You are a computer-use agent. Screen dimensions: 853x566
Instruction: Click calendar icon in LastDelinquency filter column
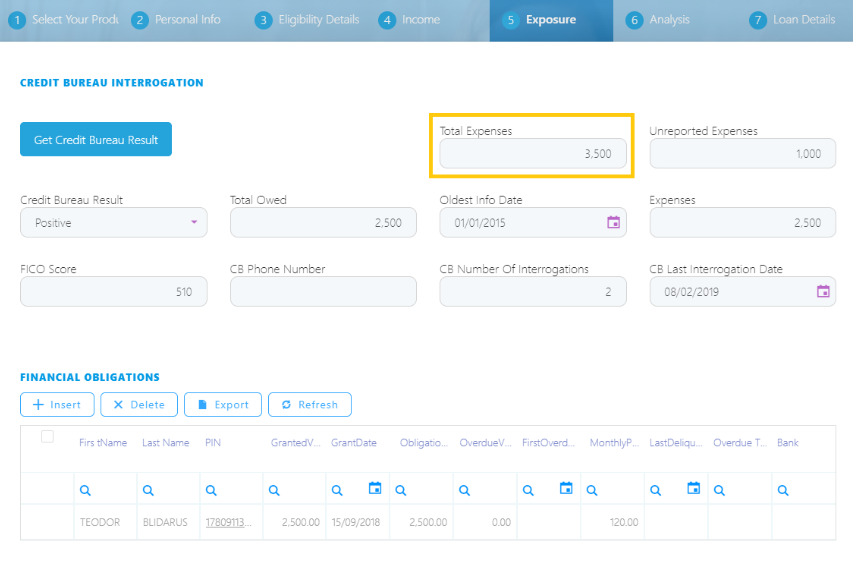694,489
